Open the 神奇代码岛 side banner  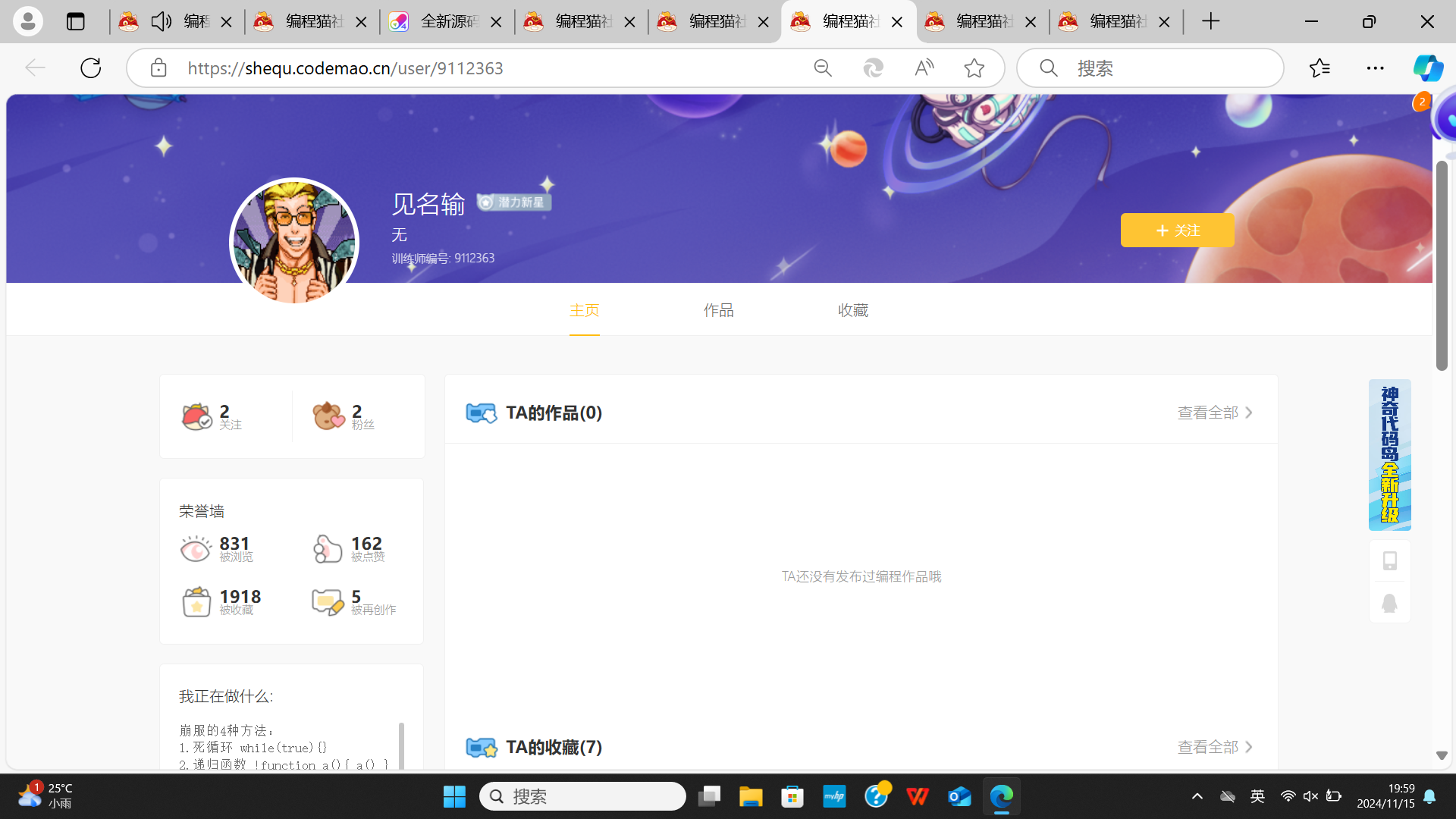1389,455
